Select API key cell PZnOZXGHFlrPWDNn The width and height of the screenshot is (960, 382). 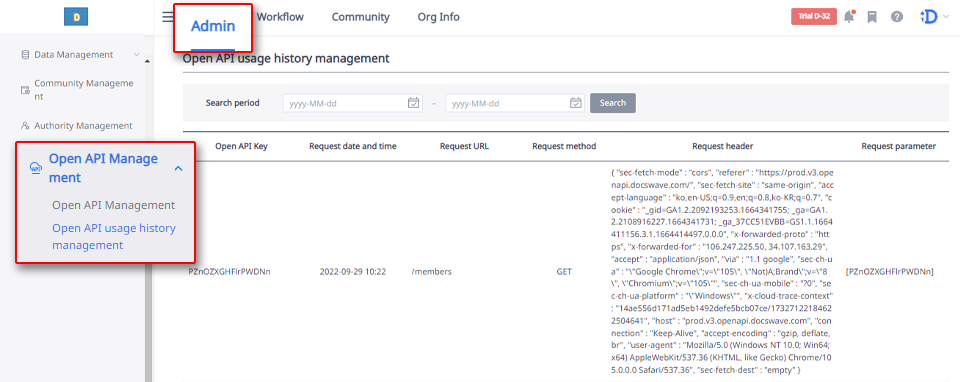pos(229,271)
